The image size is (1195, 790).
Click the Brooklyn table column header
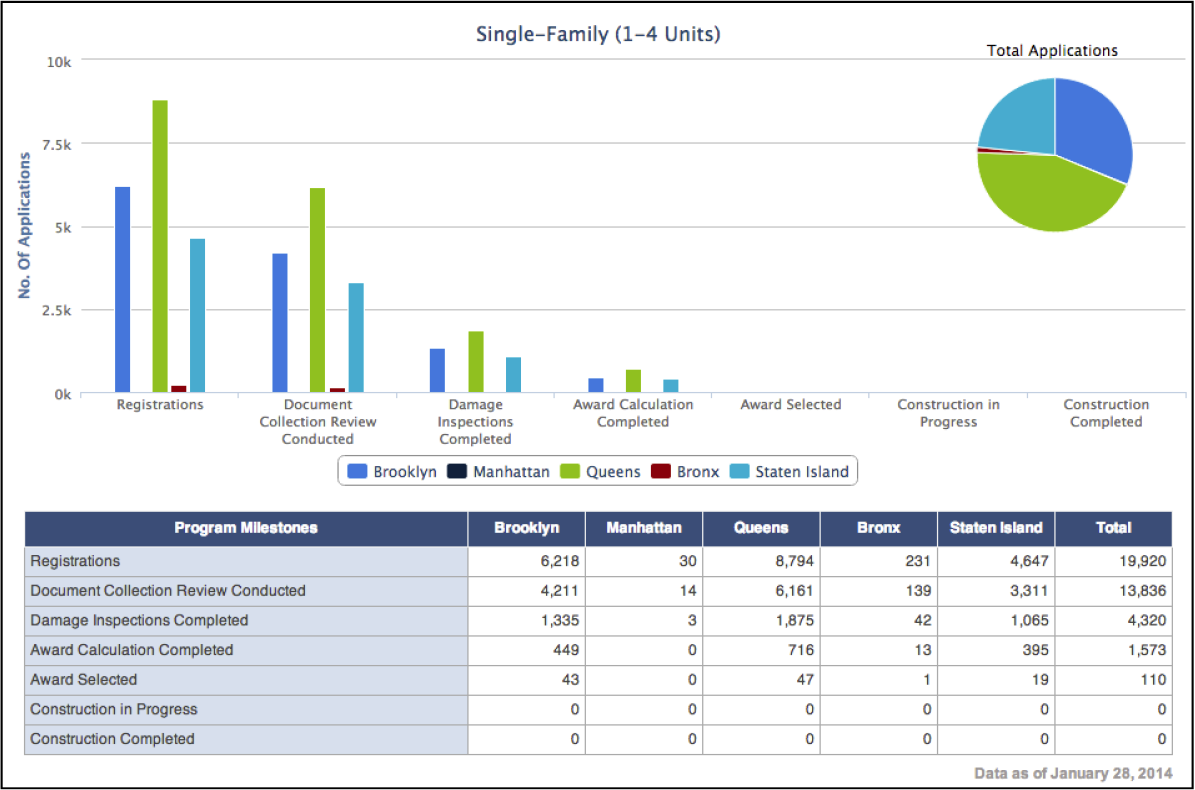(x=526, y=528)
